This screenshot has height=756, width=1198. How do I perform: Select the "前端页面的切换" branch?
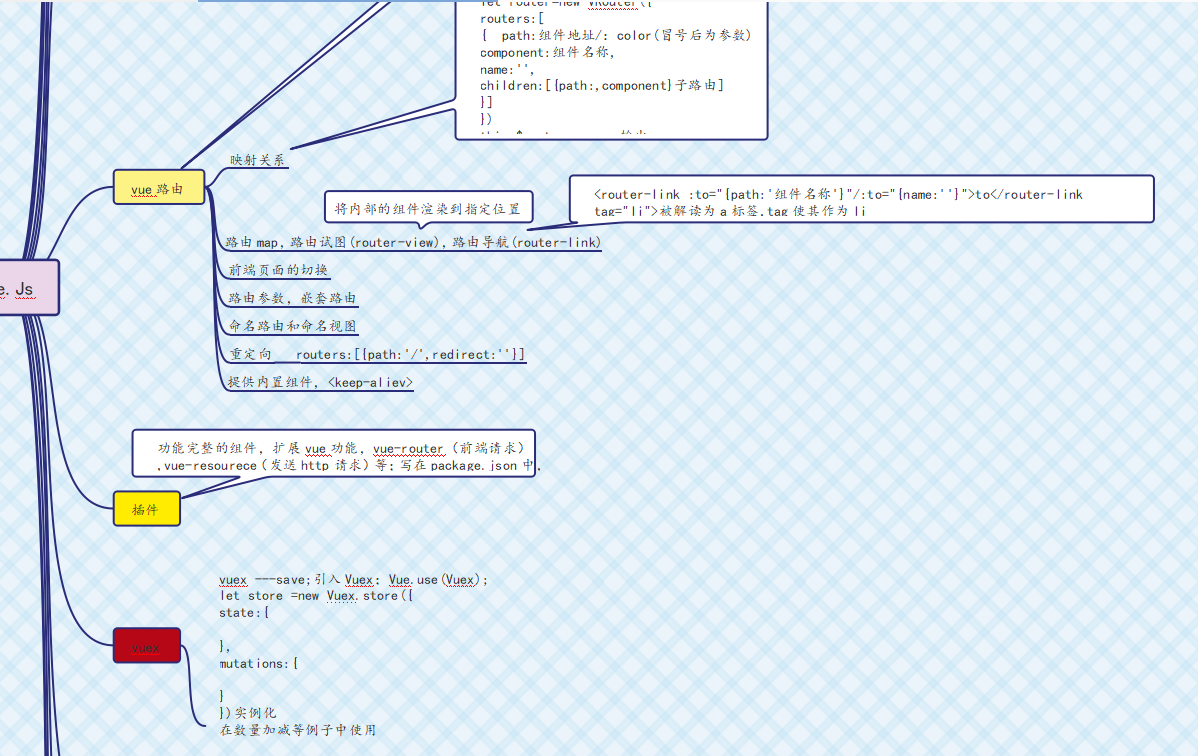pyautogui.click(x=278, y=270)
